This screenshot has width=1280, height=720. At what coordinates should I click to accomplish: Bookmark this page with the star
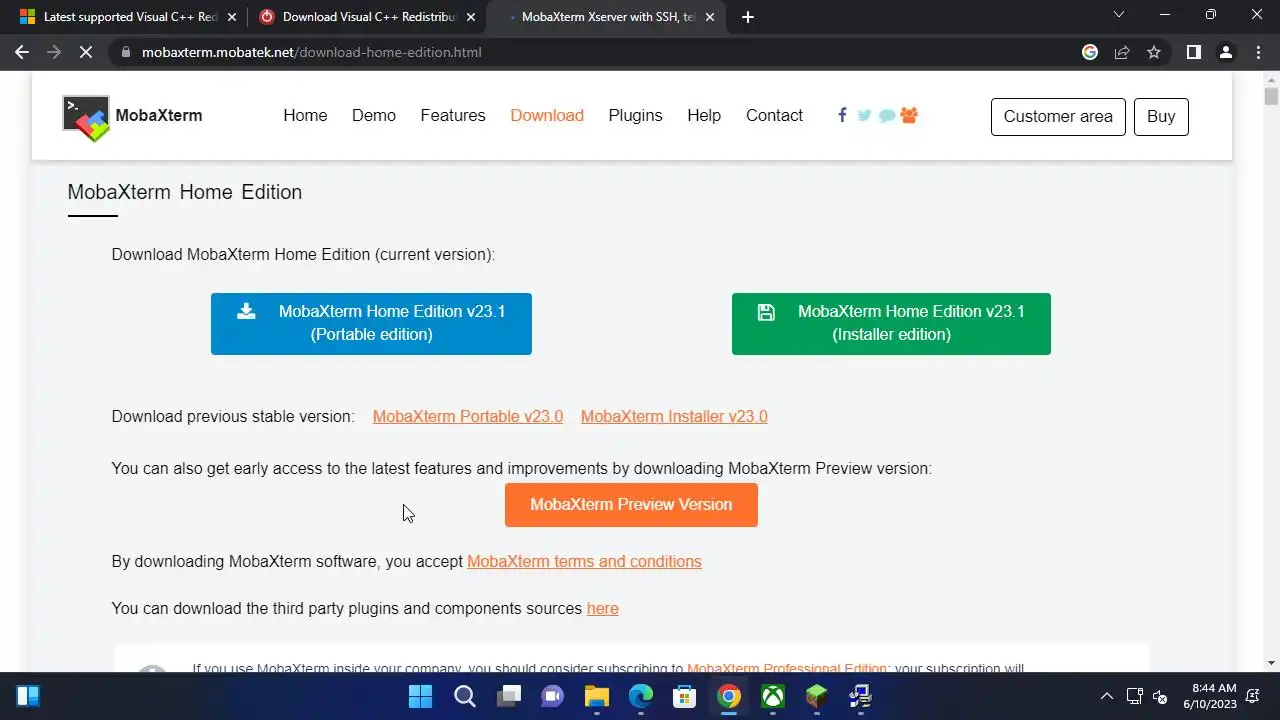(1154, 52)
